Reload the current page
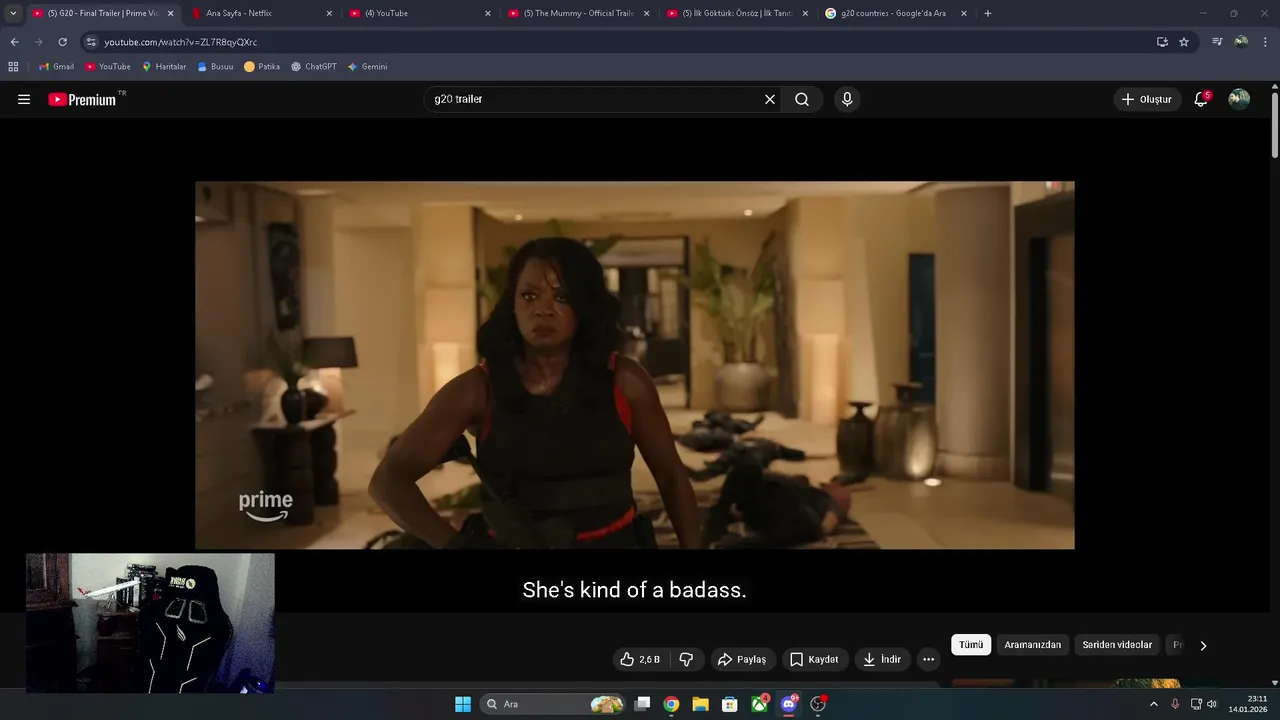 point(62,42)
